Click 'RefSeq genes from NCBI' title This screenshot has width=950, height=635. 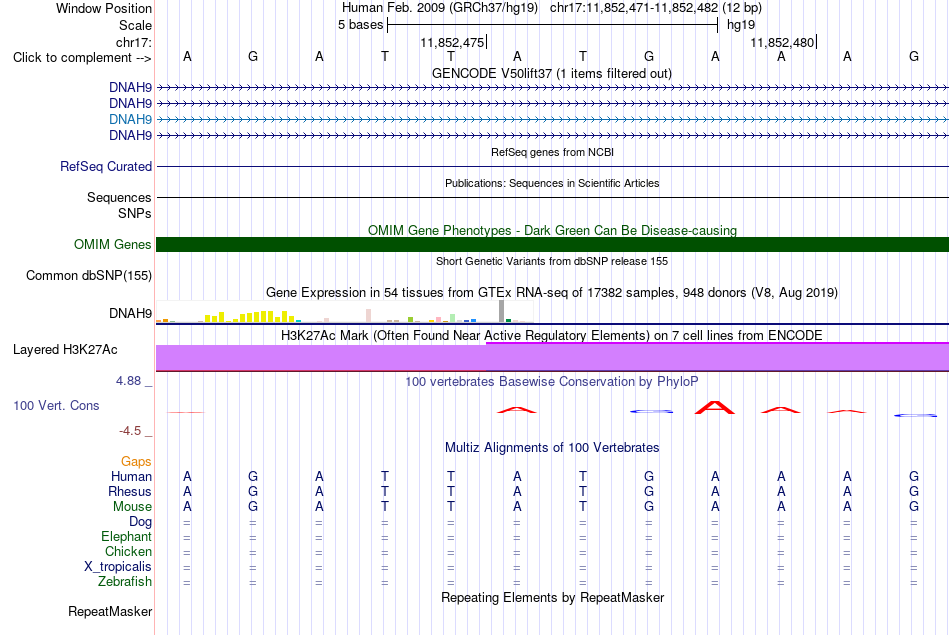pyautogui.click(x=552, y=152)
